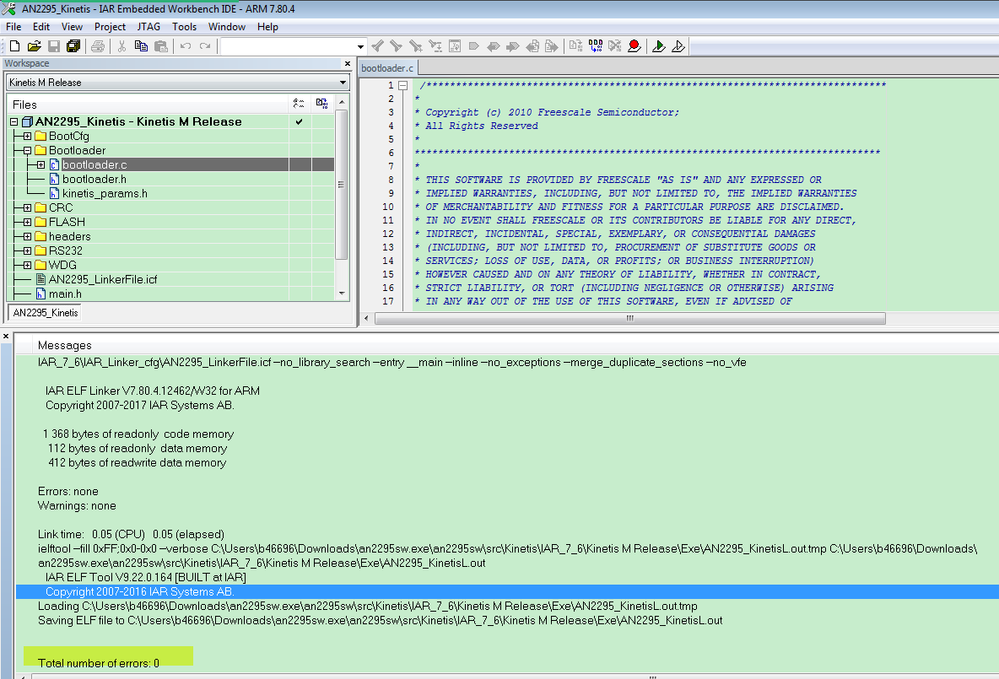The width and height of the screenshot is (999, 679).
Task: Open the toolbar quick search dropdown arrow
Action: [360, 46]
